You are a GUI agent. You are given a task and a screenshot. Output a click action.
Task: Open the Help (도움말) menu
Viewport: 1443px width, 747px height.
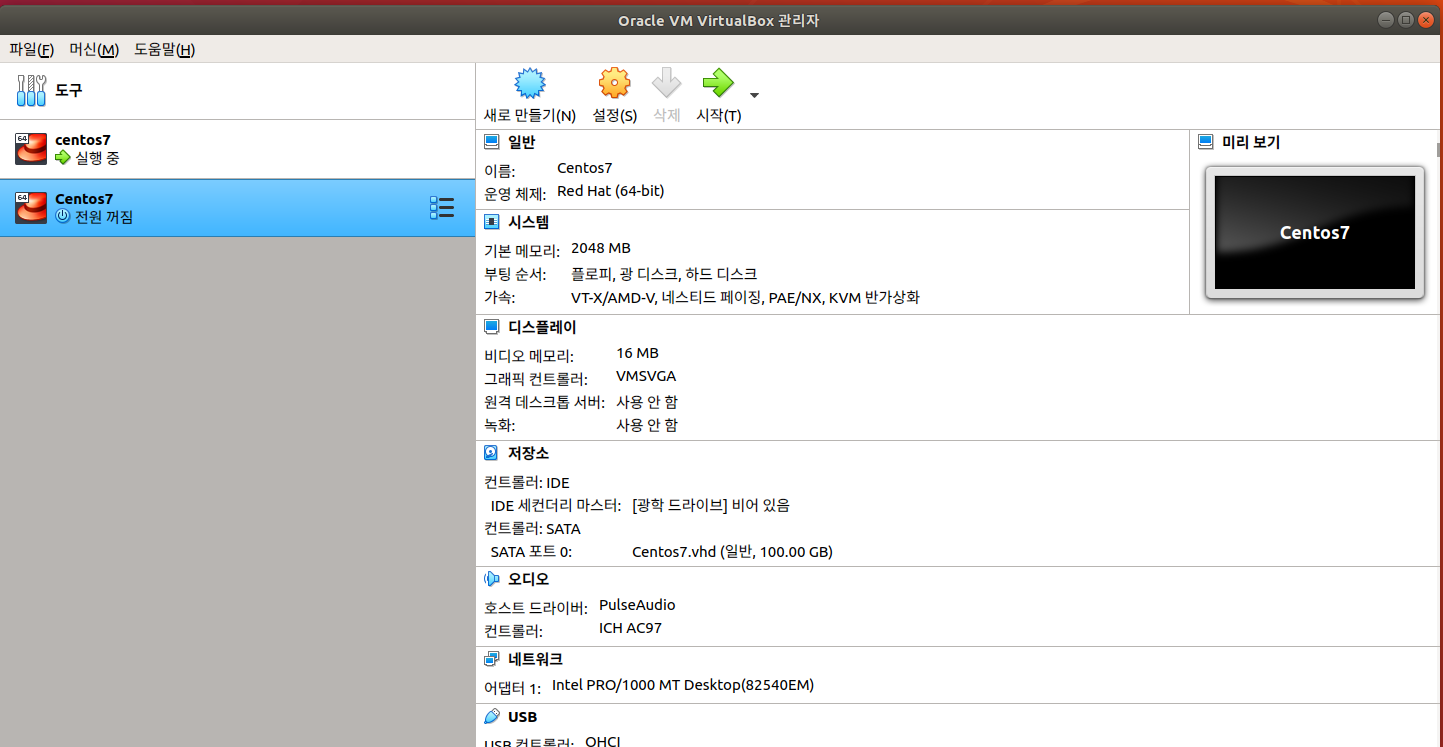point(165,50)
